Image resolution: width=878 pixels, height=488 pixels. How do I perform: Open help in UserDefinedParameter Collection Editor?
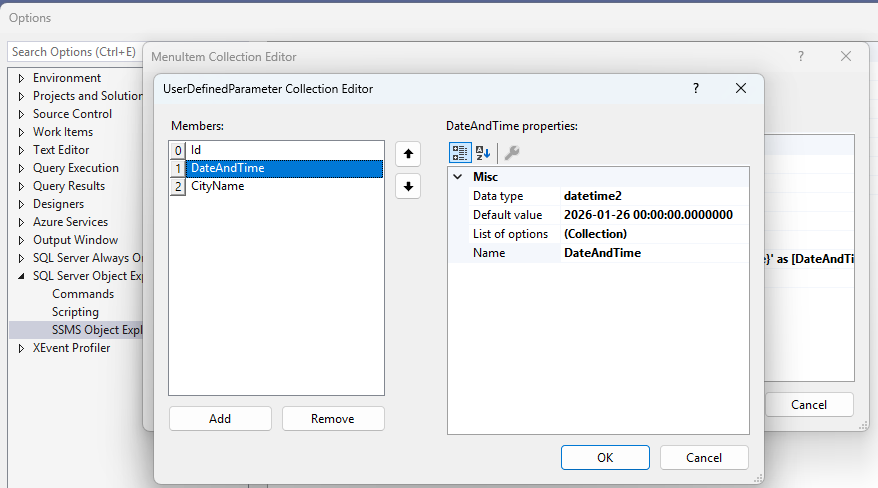pyautogui.click(x=695, y=88)
